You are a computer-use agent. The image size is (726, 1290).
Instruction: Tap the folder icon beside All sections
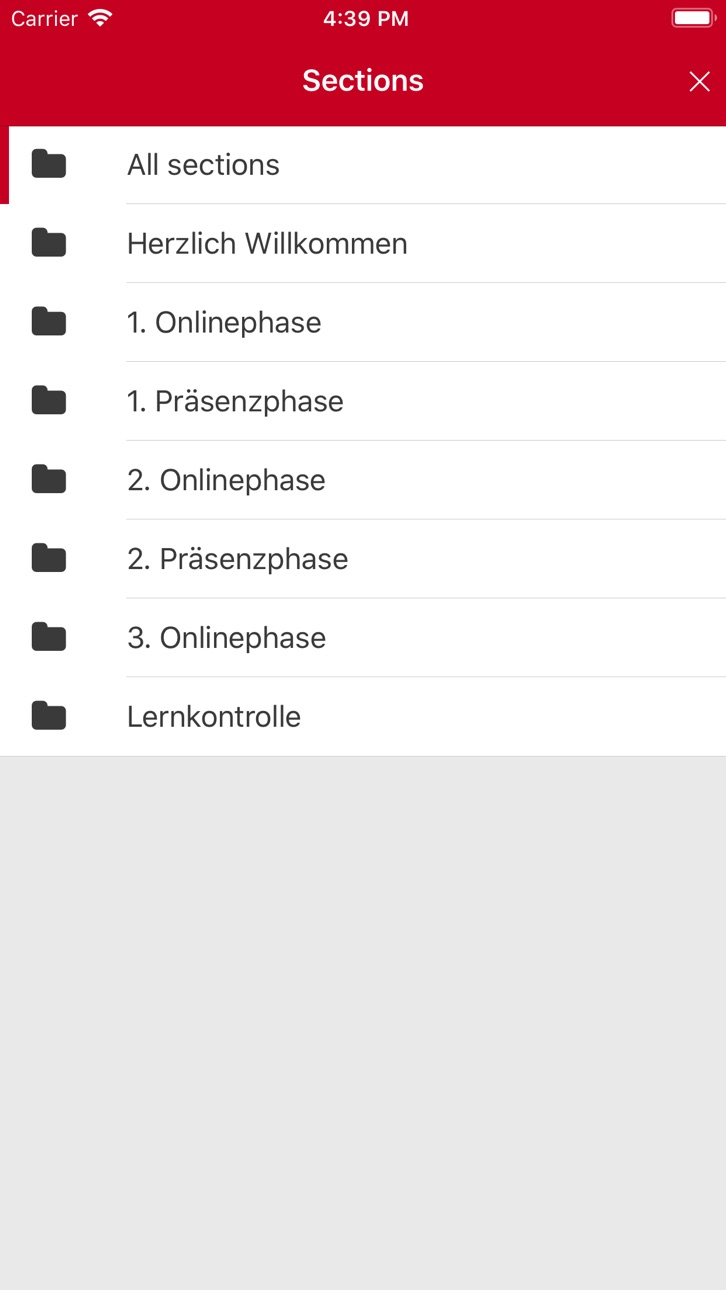point(49,164)
